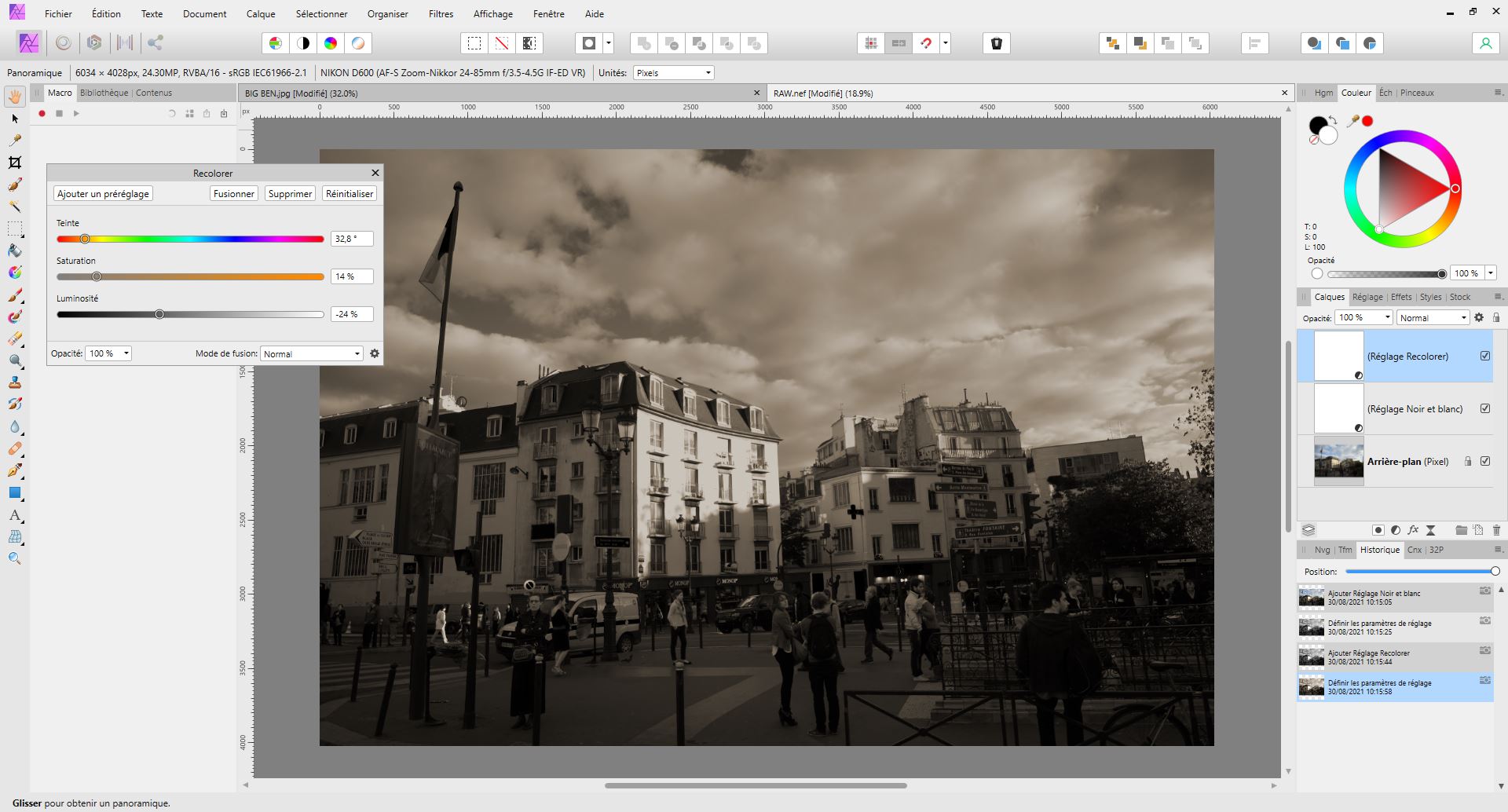This screenshot has width=1508, height=812.
Task: Switch to the Réglage tab
Action: (x=1367, y=297)
